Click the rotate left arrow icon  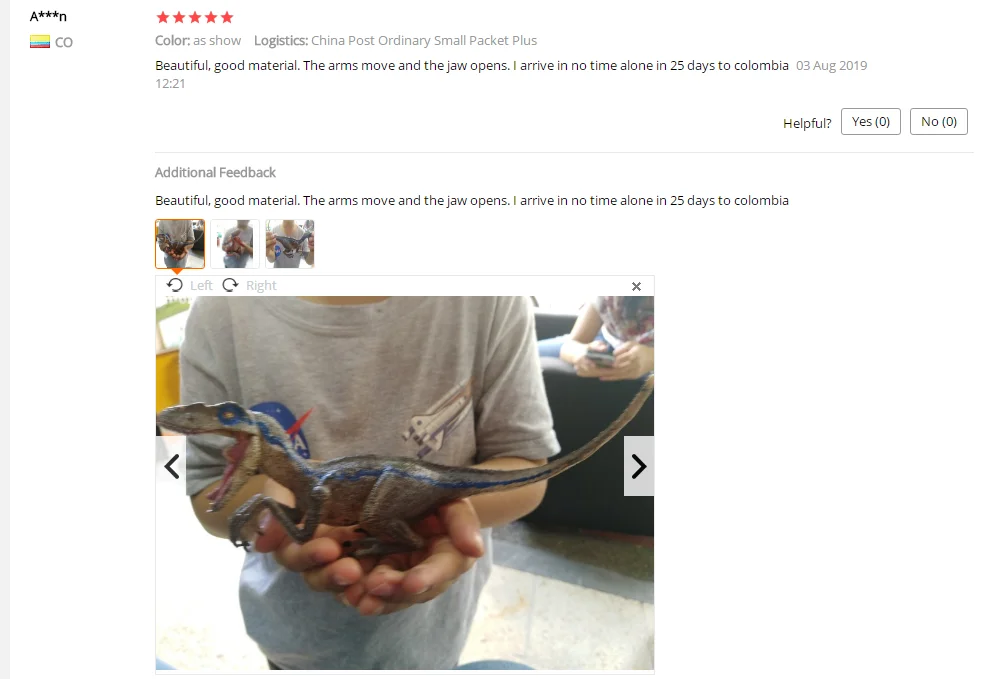coord(175,285)
